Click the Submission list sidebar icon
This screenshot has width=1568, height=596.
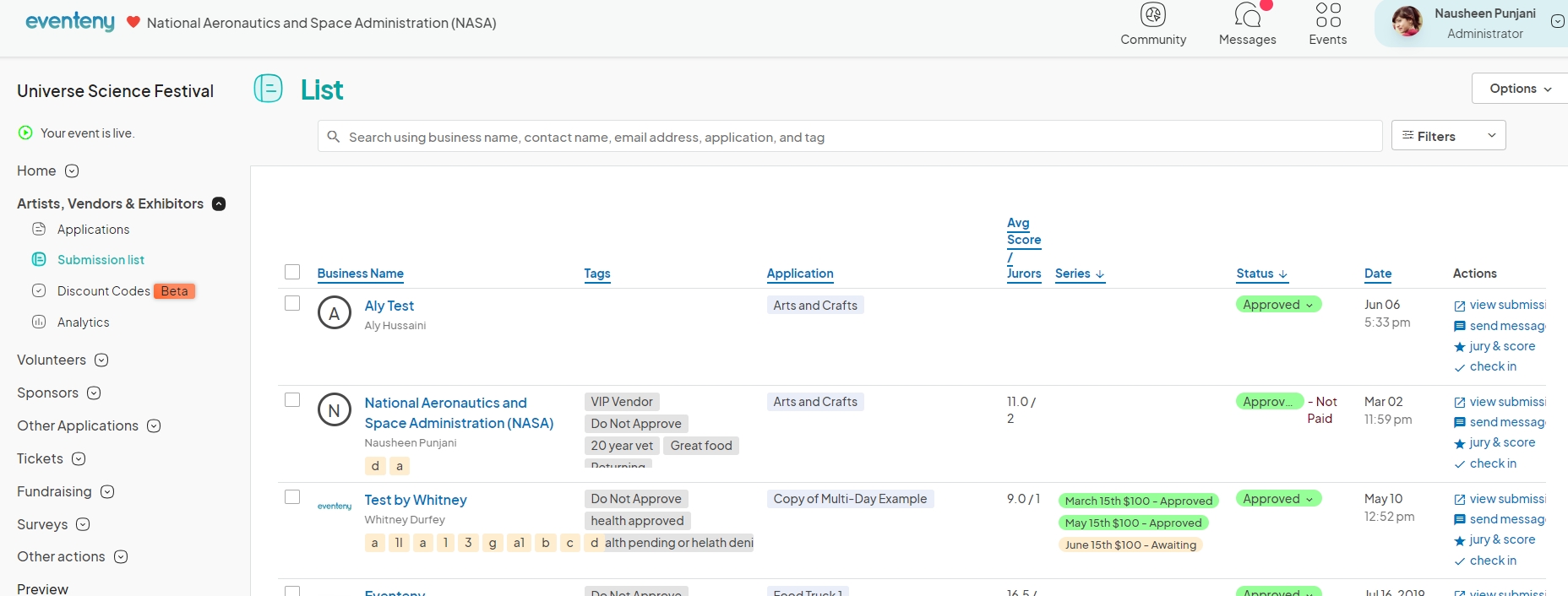coord(39,259)
